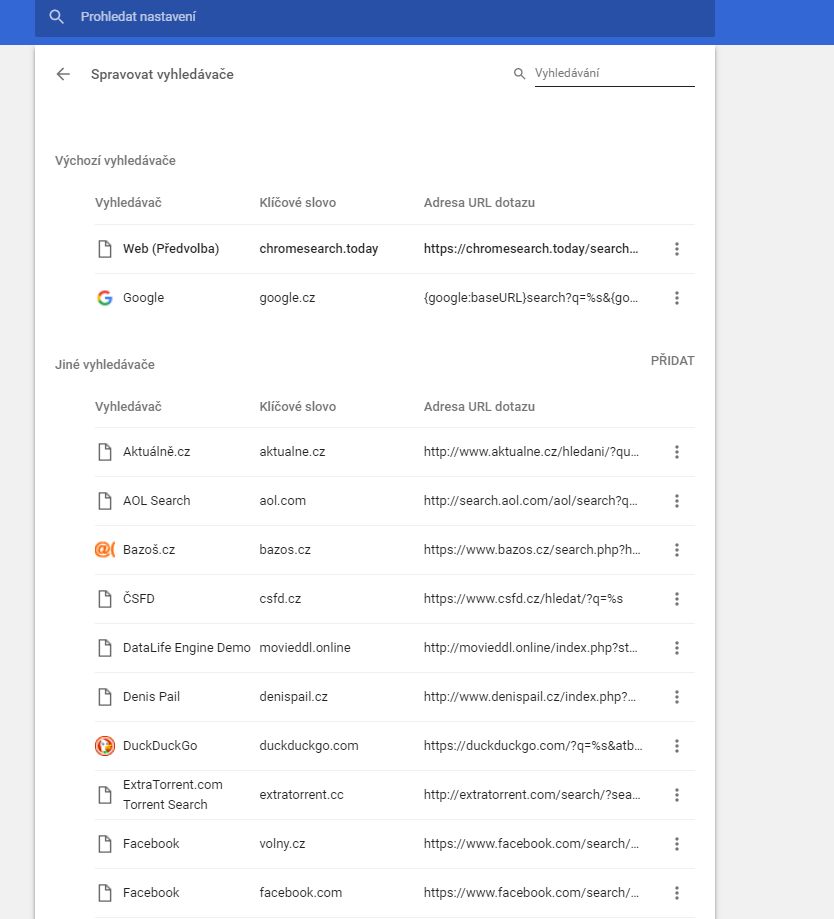Viewport: 834px width, 919px height.
Task: Select the https://chromesearch.today/search URL cell
Action: [531, 249]
